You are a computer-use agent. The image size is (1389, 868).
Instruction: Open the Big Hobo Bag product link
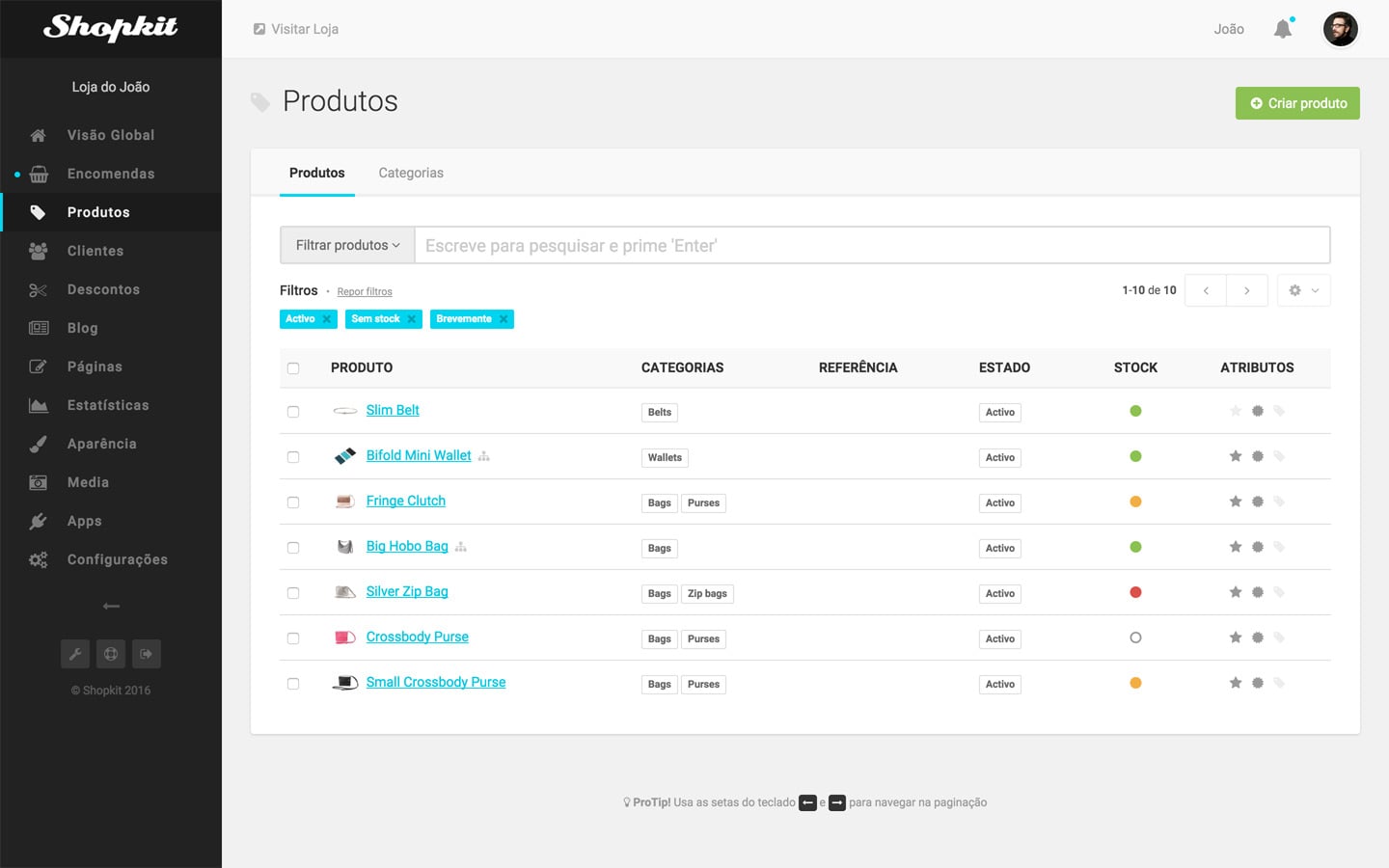pos(406,546)
